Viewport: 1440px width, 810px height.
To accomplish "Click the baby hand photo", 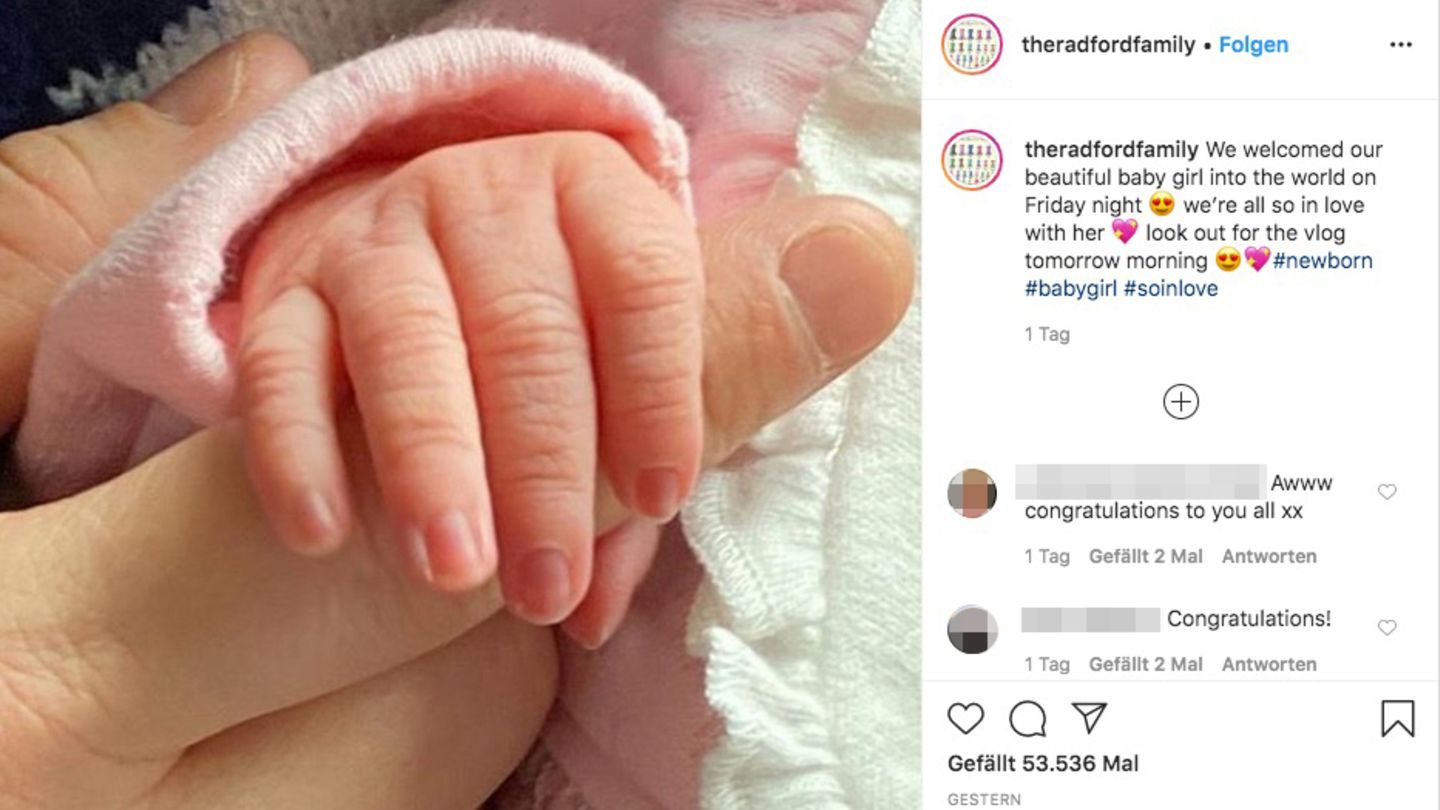I will [x=460, y=405].
